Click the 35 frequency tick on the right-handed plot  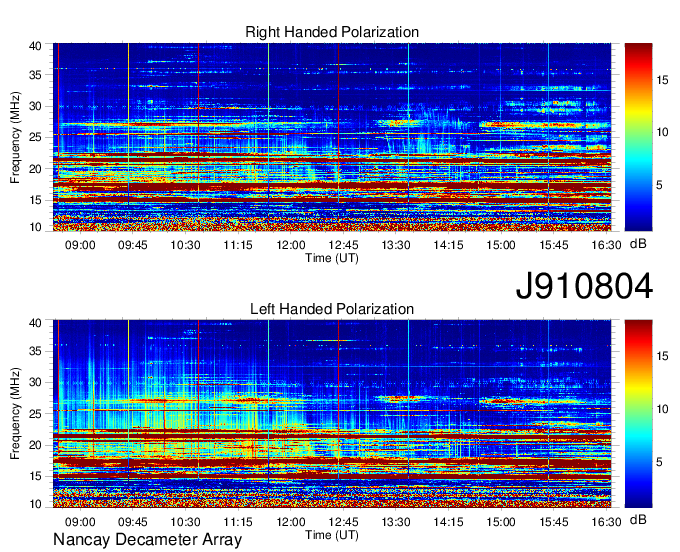(x=35, y=75)
